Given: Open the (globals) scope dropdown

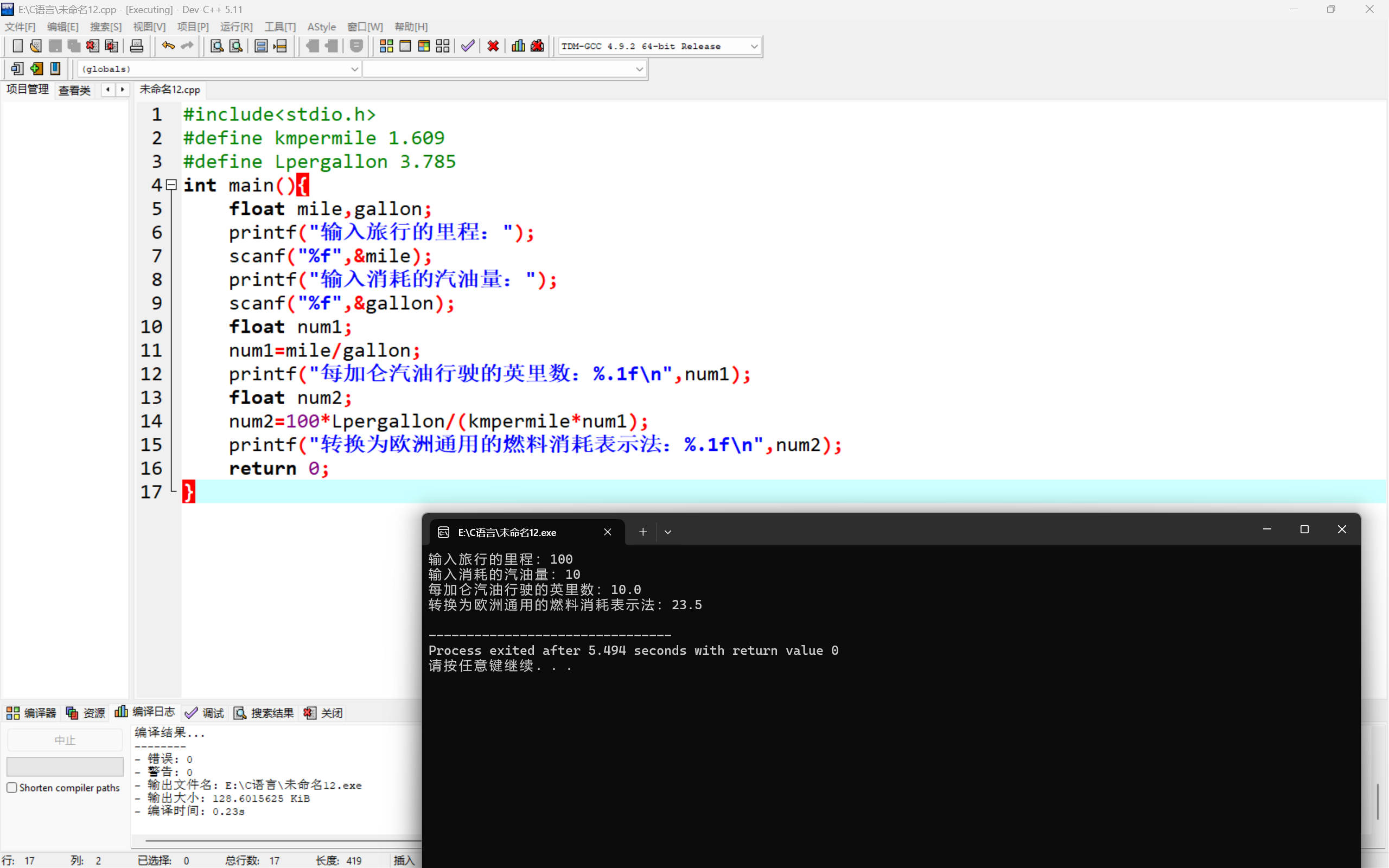Looking at the screenshot, I should (x=354, y=69).
